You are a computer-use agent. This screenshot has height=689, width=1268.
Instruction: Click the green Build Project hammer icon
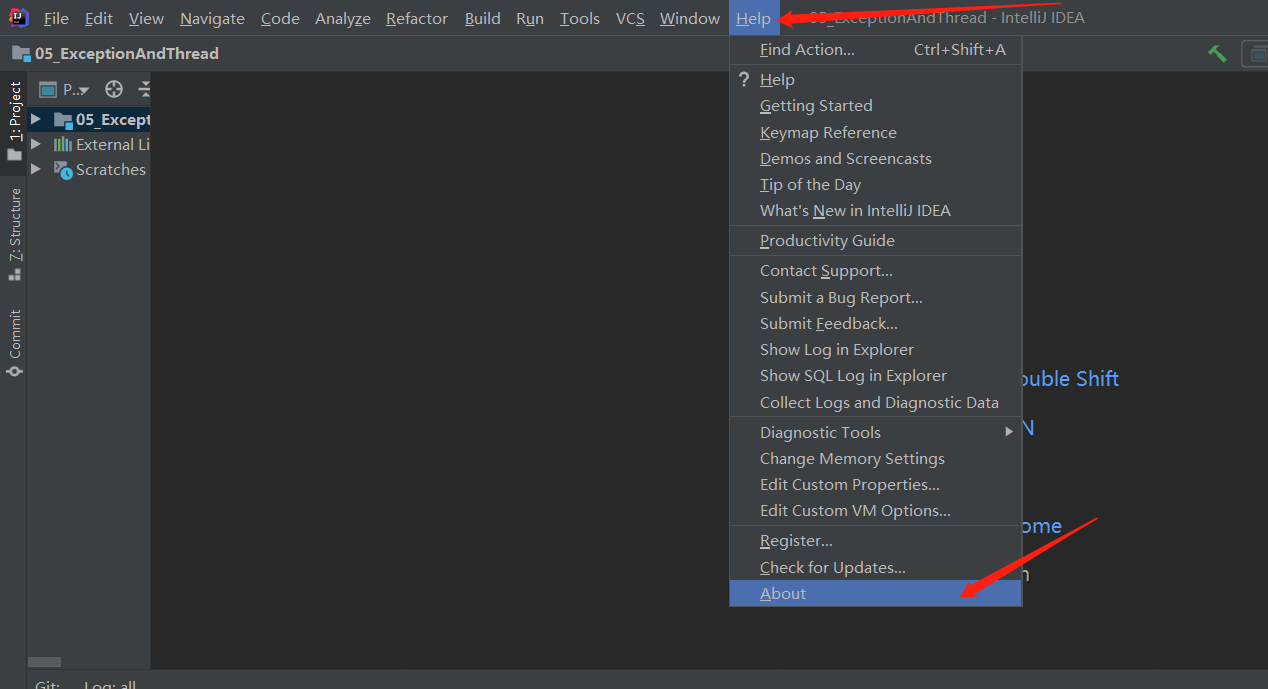(x=1217, y=53)
